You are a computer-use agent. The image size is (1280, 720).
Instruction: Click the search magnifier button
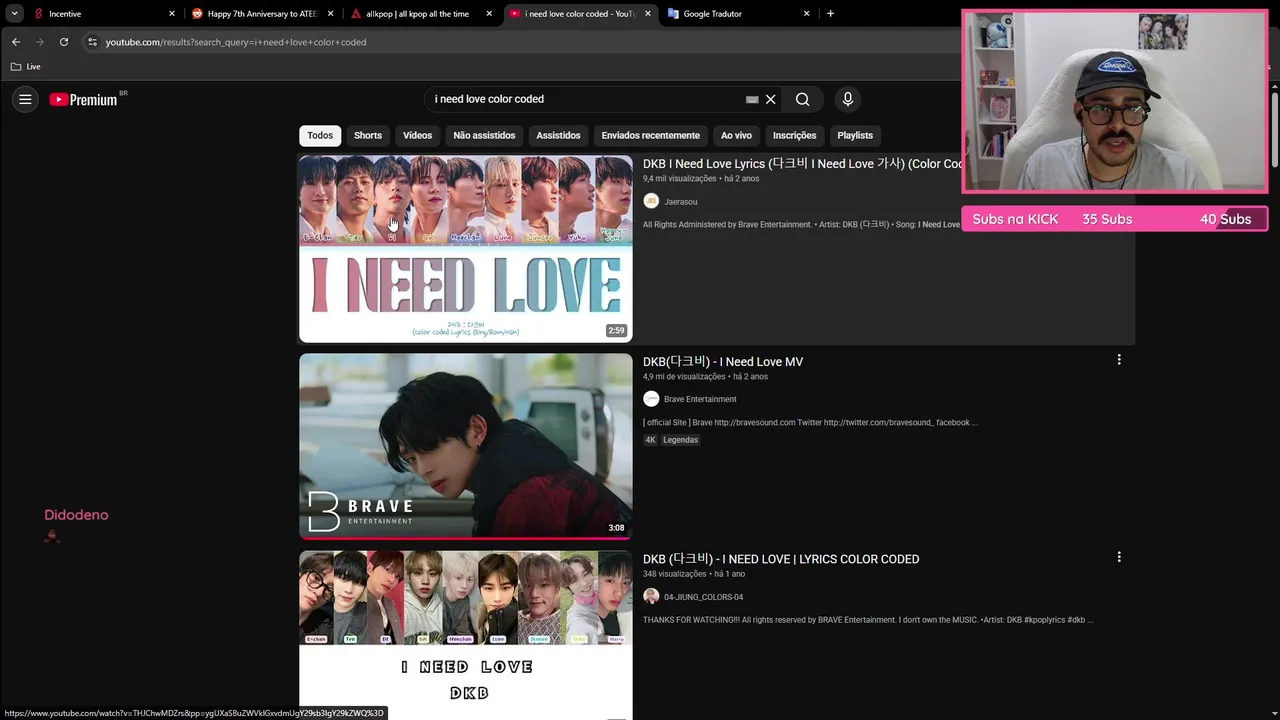[802, 99]
